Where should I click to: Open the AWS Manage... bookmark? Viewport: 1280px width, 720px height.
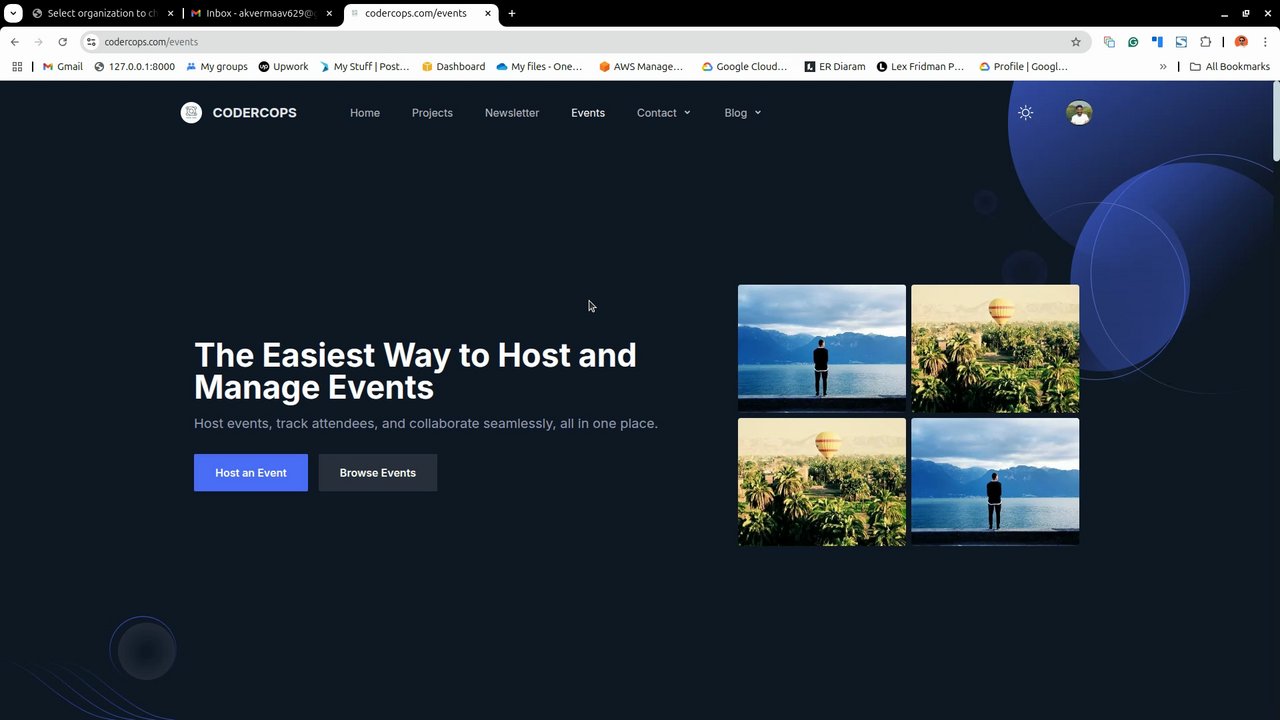(641, 67)
